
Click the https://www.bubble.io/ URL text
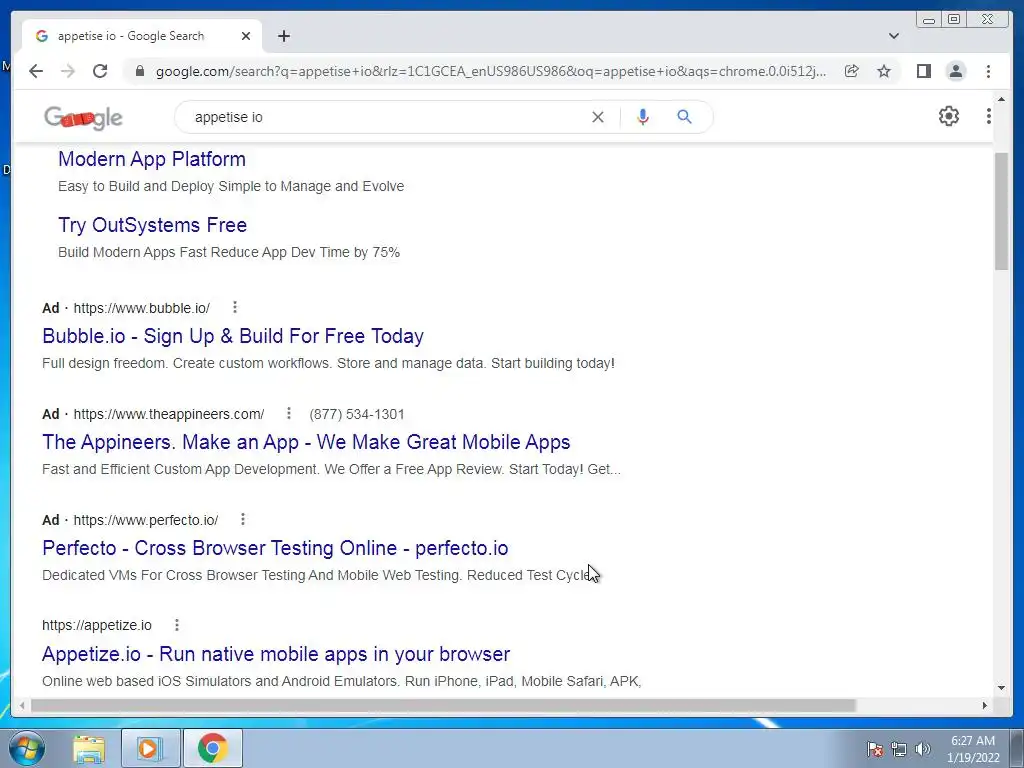(x=142, y=308)
